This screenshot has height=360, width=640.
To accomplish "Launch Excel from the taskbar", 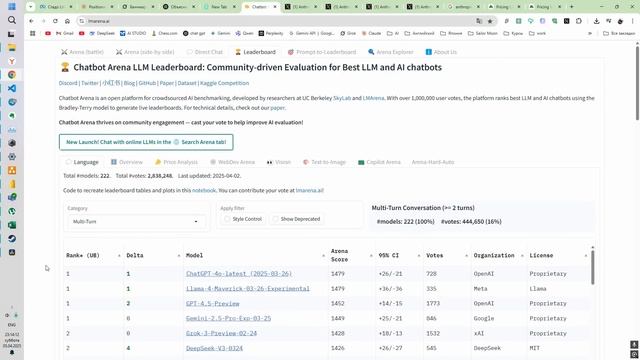I will point(12,225).
